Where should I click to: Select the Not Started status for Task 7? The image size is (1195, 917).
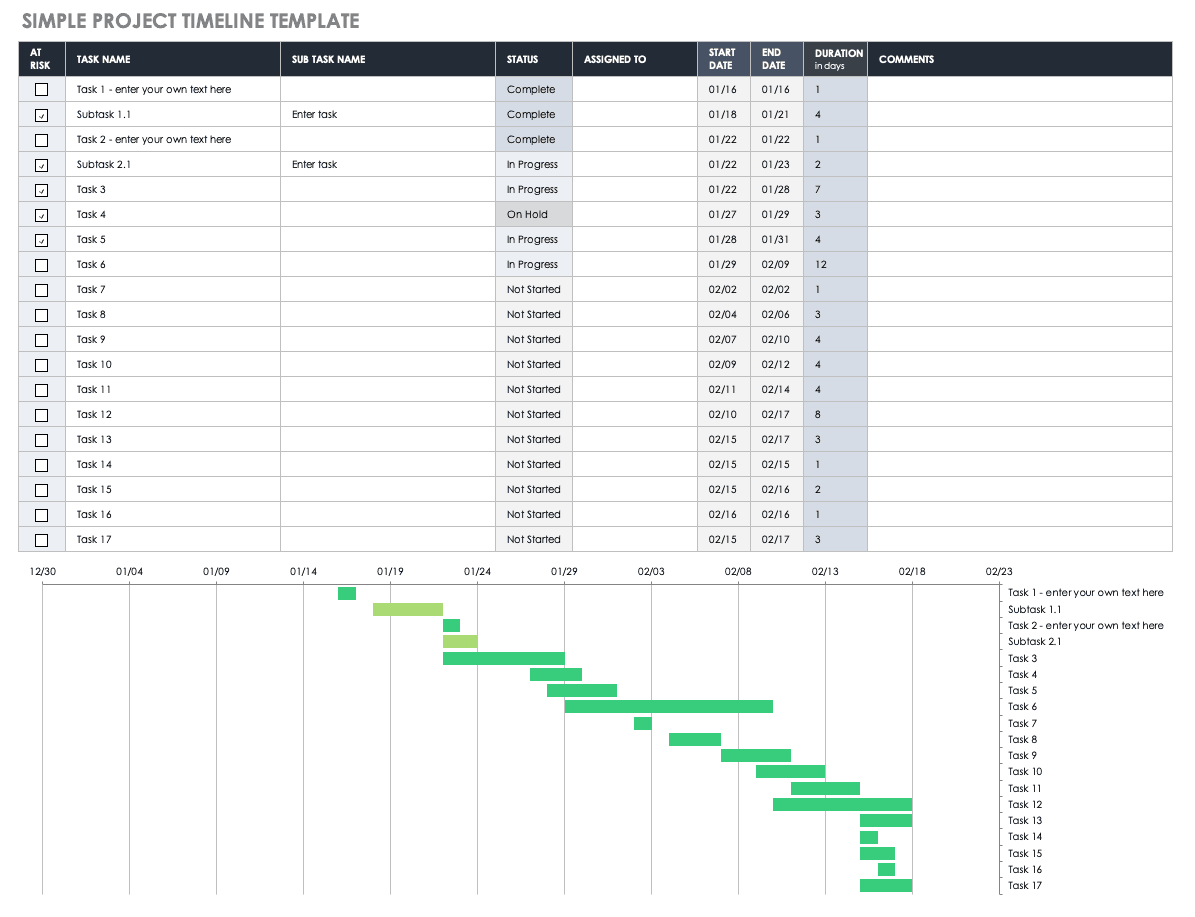[x=533, y=289]
